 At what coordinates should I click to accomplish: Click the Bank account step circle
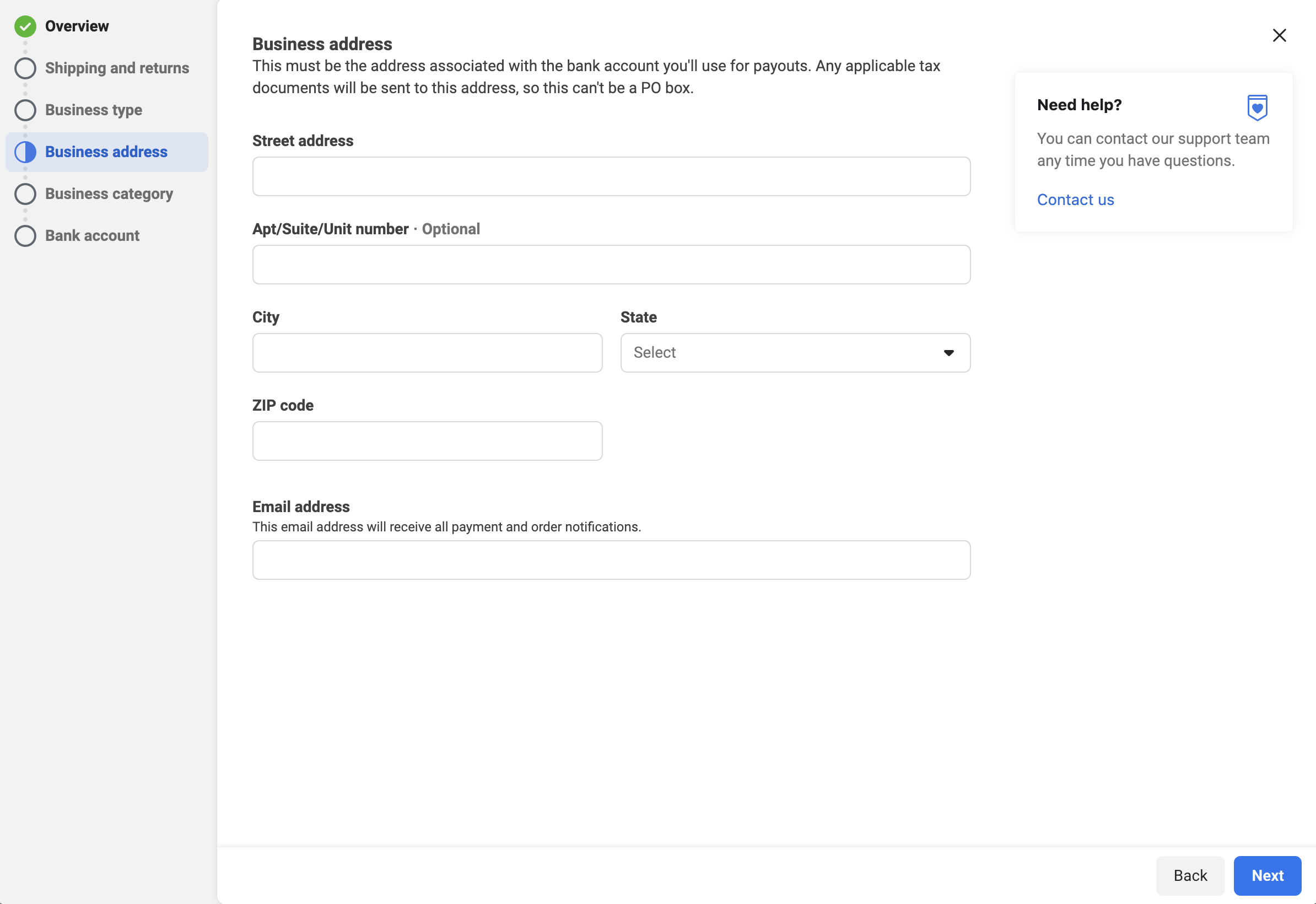point(25,235)
